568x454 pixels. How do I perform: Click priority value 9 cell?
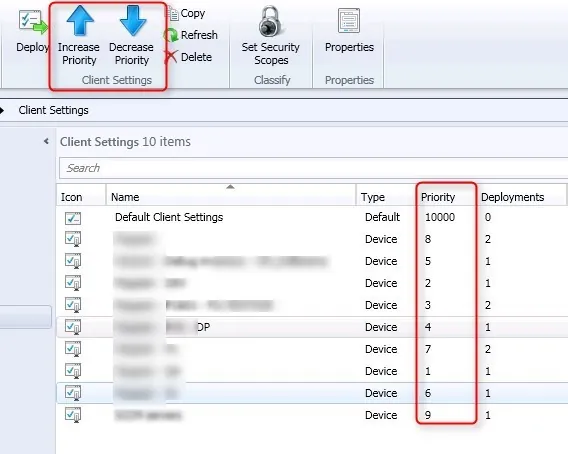[428, 415]
